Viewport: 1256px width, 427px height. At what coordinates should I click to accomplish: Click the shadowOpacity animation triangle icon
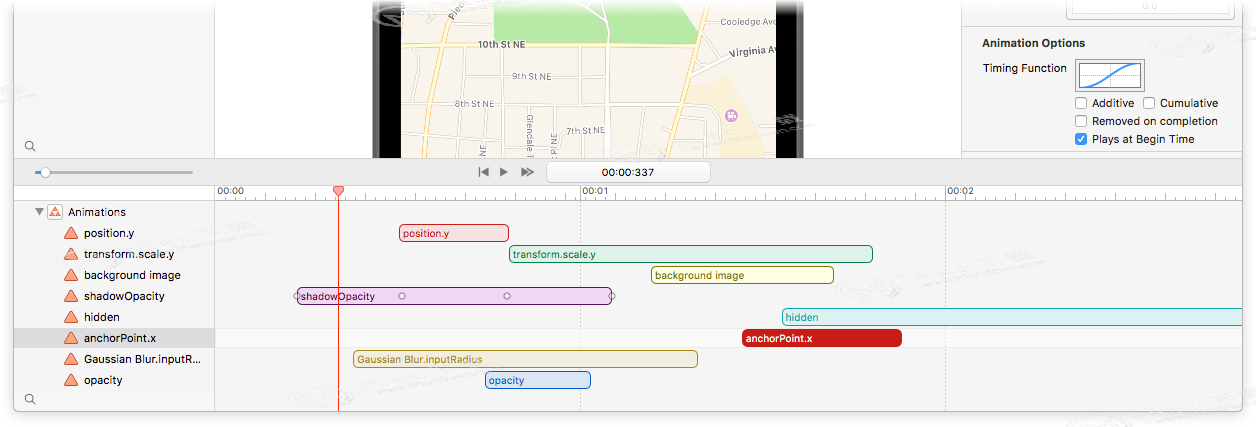coord(71,296)
